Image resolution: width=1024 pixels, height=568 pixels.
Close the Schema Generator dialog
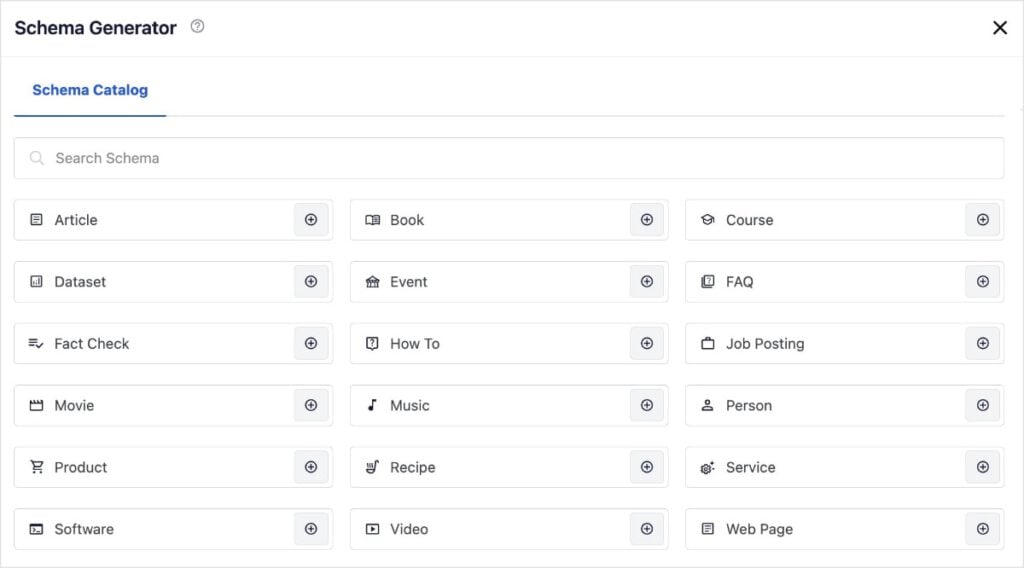point(1000,27)
